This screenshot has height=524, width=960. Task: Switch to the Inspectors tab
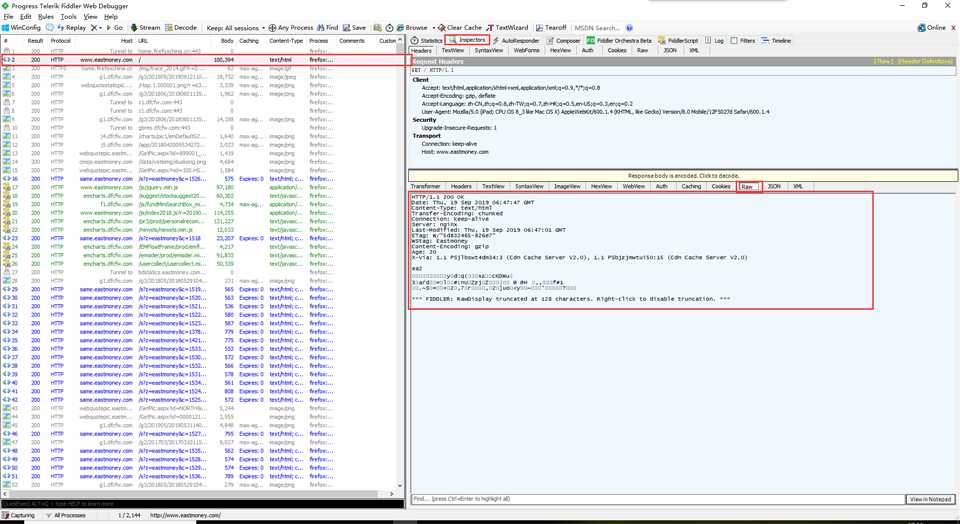click(468, 40)
